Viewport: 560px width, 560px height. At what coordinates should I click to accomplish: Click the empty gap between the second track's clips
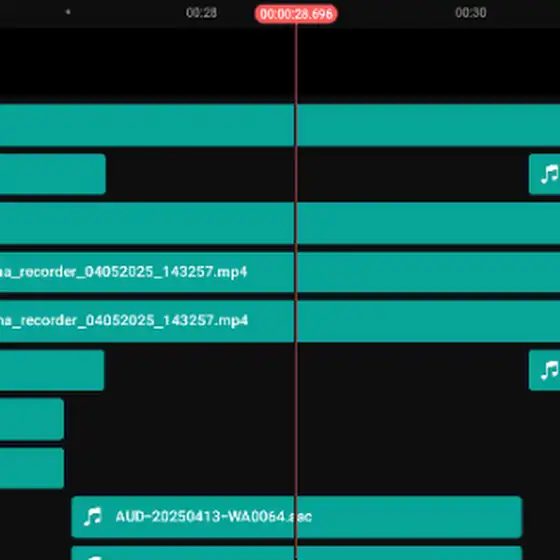(317, 174)
